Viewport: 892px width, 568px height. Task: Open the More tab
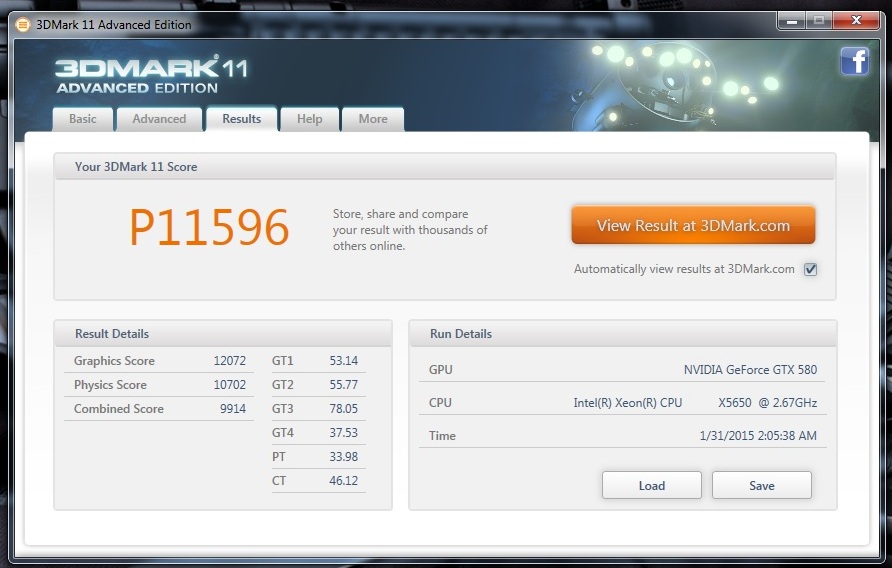coord(373,119)
